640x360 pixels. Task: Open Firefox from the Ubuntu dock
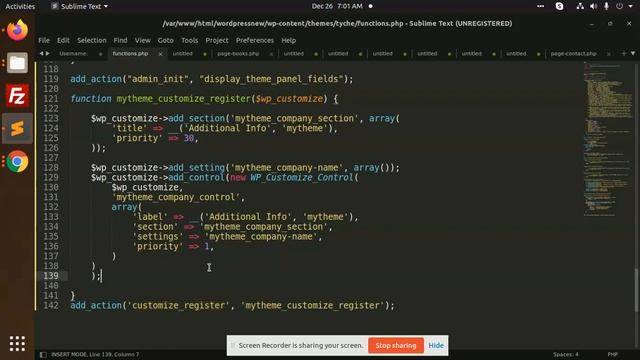click(x=17, y=30)
